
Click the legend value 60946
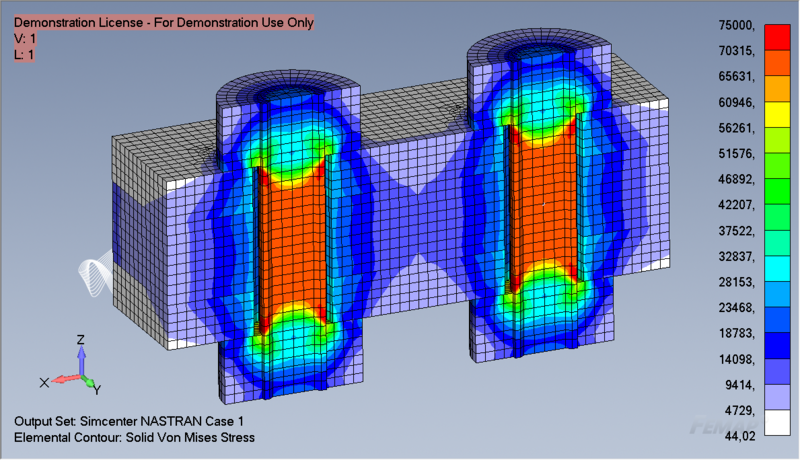(736, 102)
